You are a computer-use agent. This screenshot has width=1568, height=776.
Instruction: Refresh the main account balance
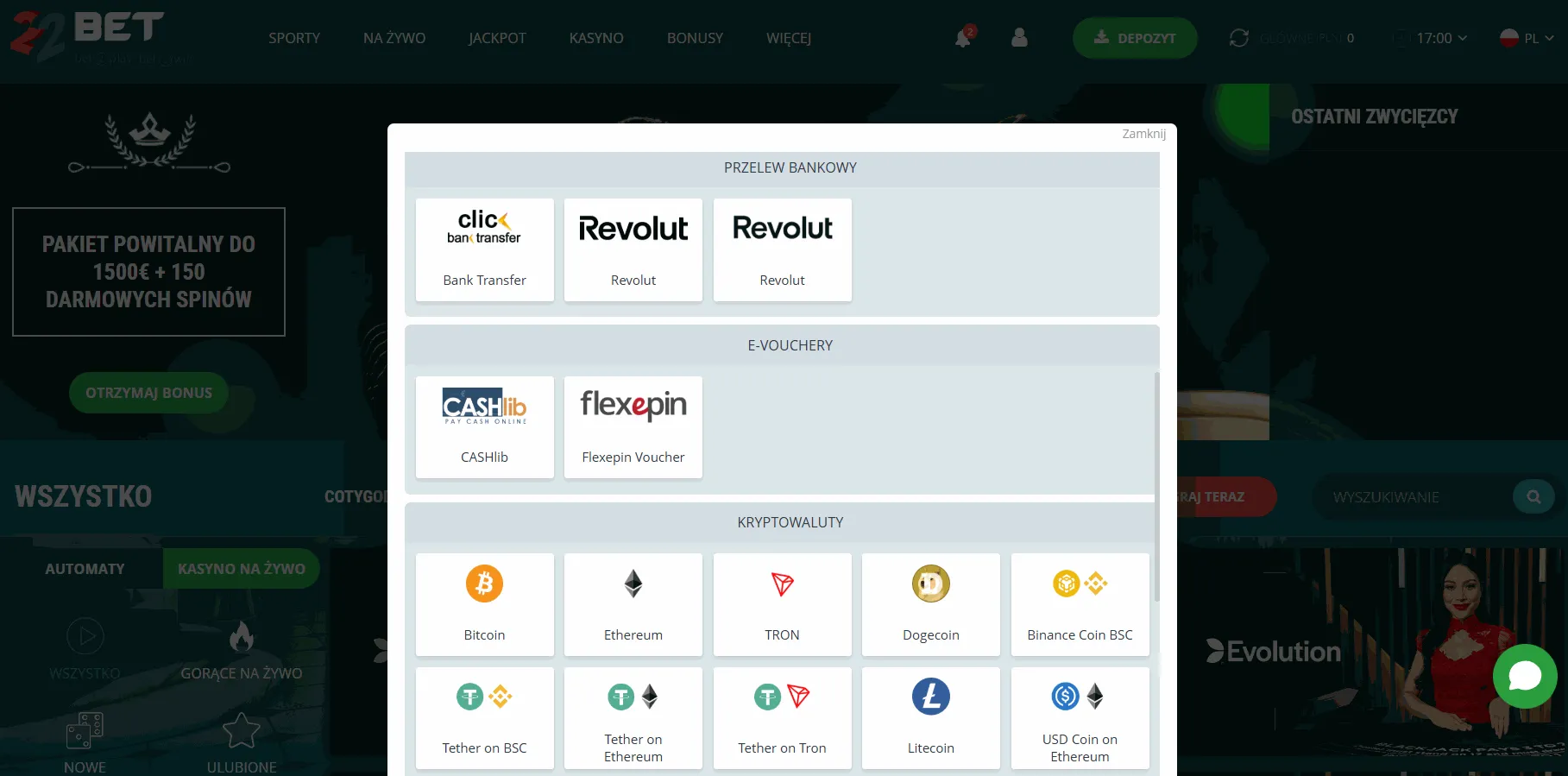coord(1238,38)
